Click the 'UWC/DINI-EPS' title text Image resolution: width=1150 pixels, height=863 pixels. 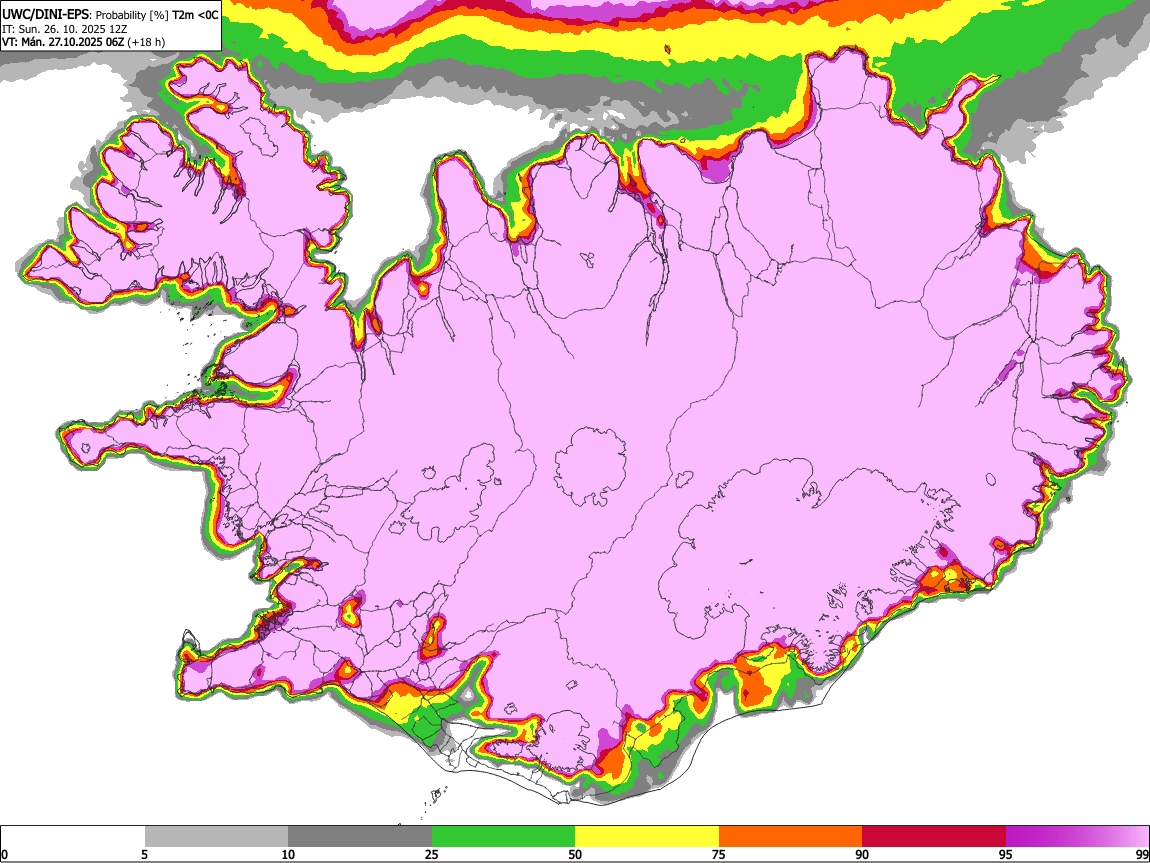(x=45, y=15)
